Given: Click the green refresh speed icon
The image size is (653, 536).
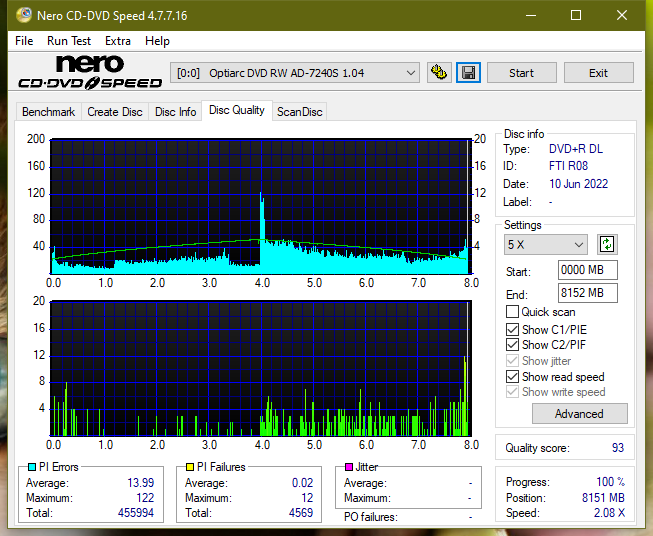Looking at the screenshot, I should tap(607, 244).
